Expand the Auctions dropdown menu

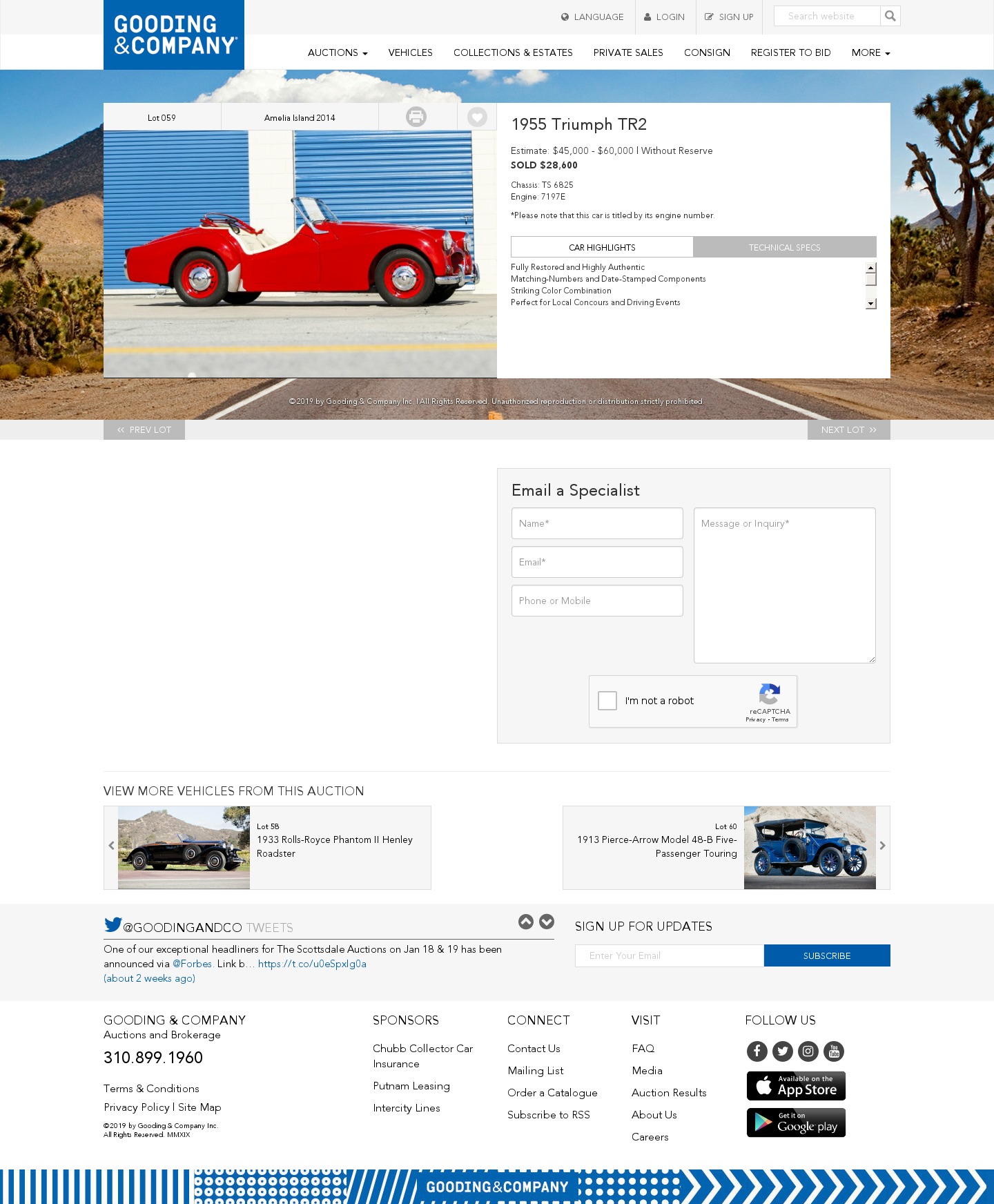338,52
